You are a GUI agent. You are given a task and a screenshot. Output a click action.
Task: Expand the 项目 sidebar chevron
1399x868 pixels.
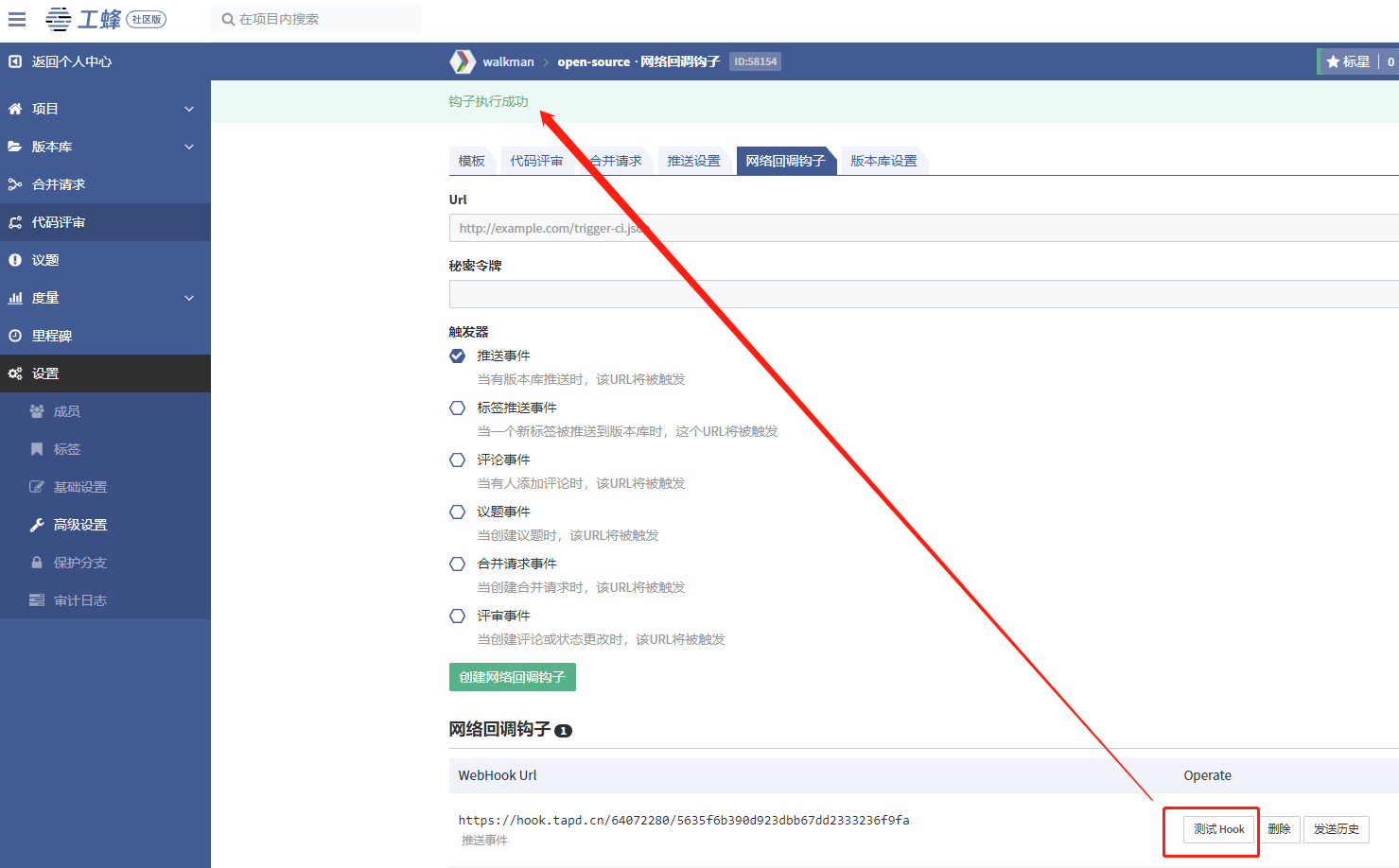tap(189, 109)
